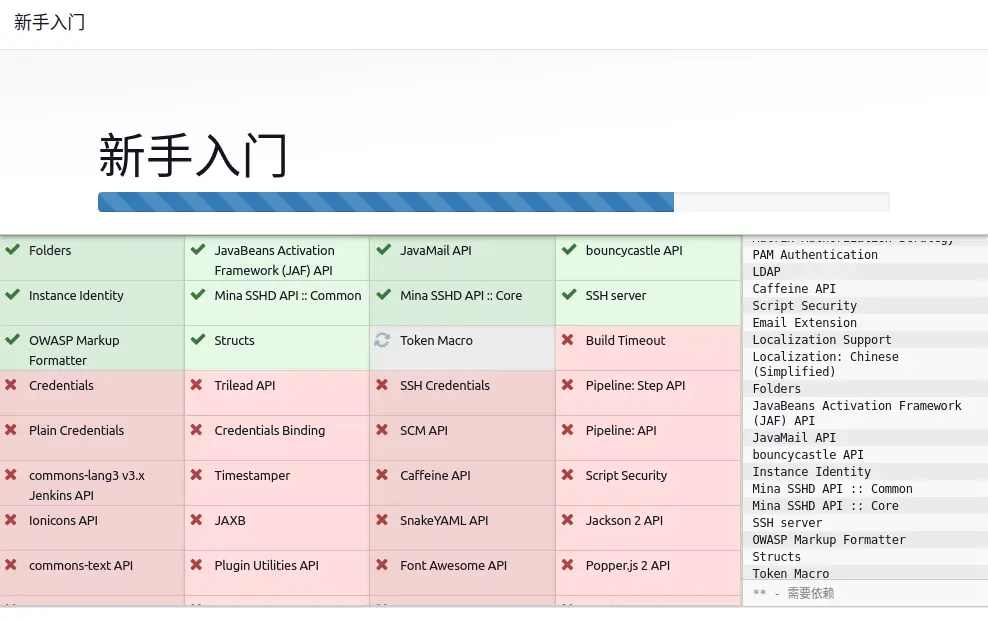Viewport: 988px width, 619px height.
Task: Select Caffeine API in the log list
Action: [794, 289]
